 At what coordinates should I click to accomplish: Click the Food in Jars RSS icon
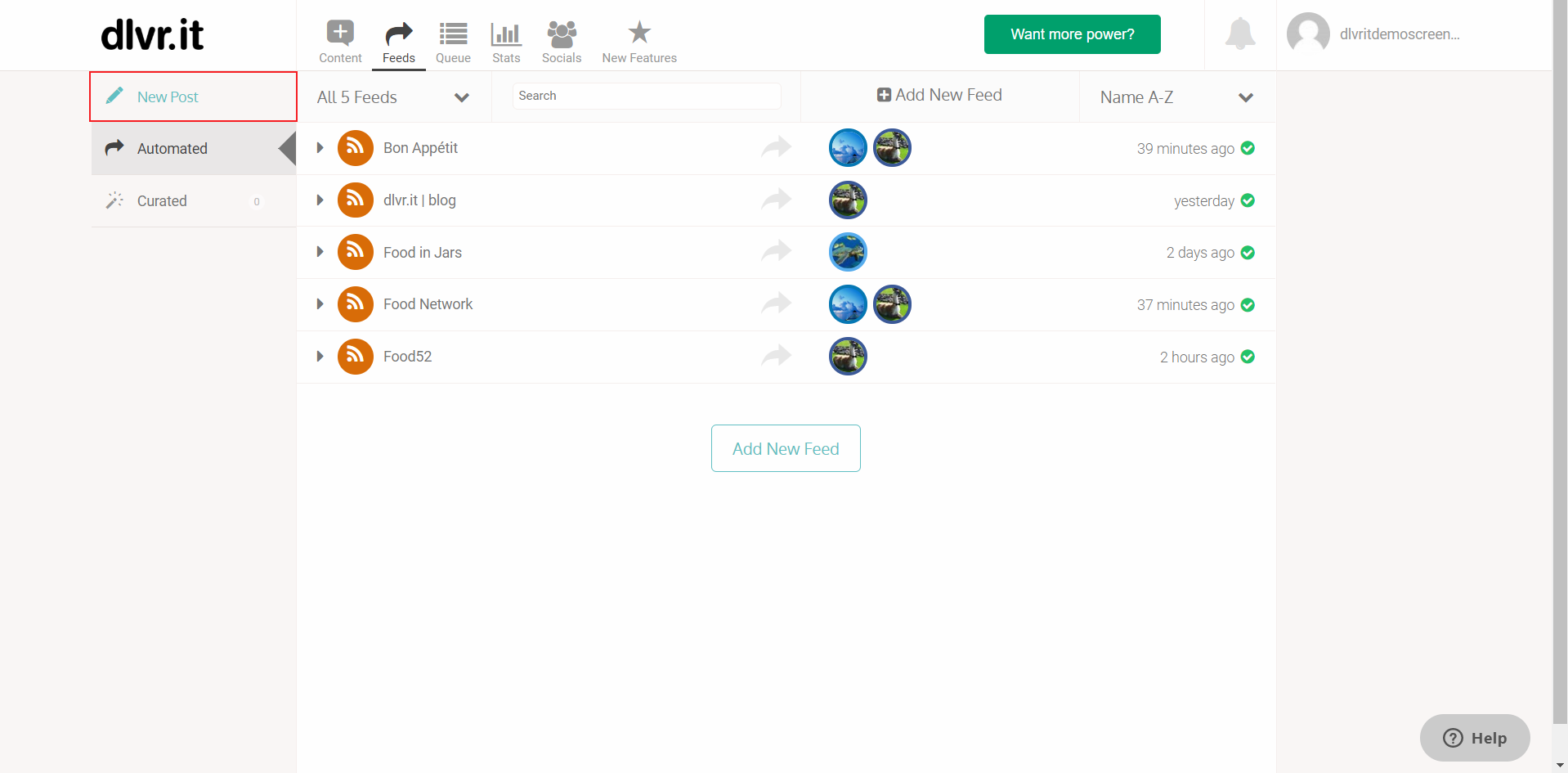(356, 252)
